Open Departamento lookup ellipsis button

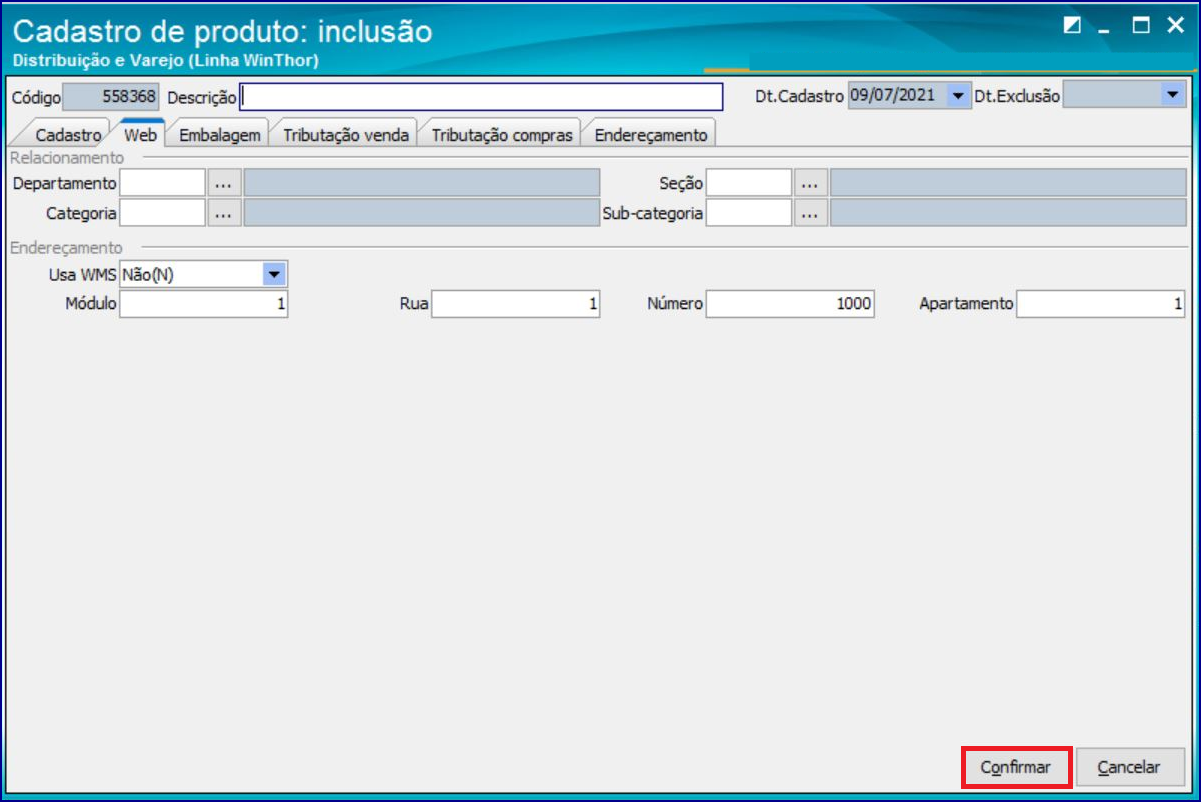[x=225, y=183]
